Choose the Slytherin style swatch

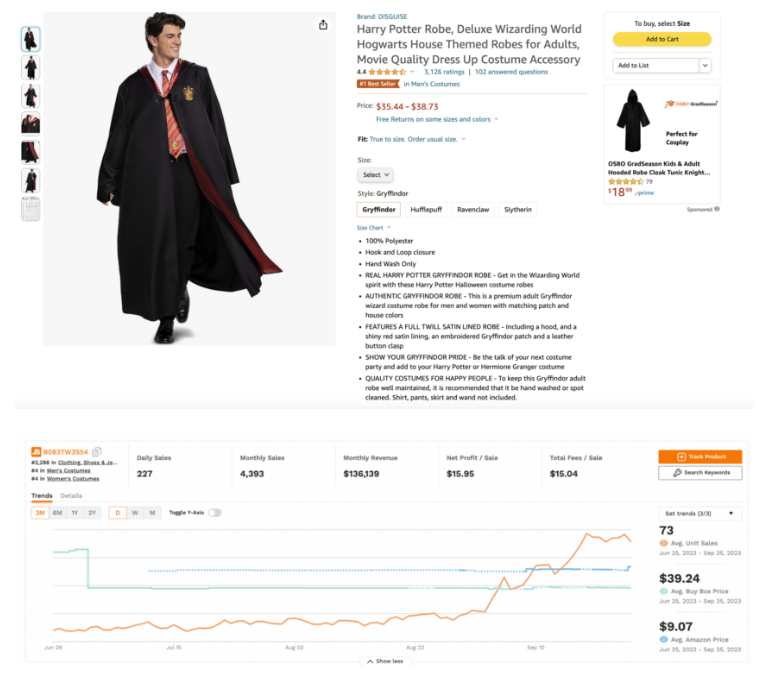518,209
